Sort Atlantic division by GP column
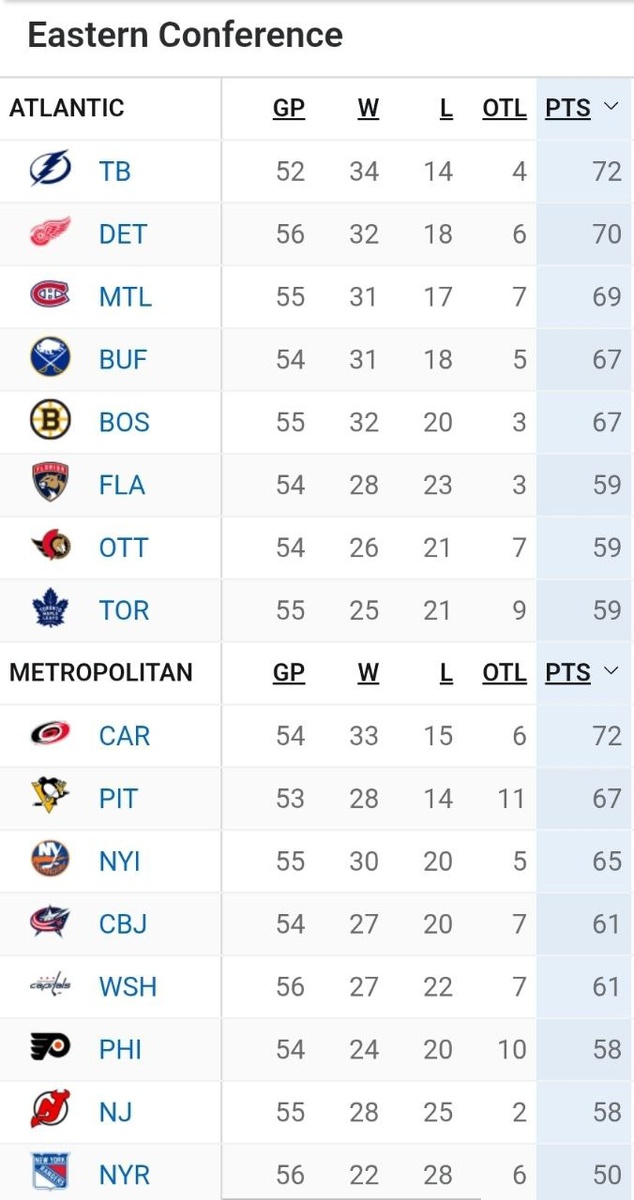Viewport: 634px width, 1200px height. click(289, 108)
